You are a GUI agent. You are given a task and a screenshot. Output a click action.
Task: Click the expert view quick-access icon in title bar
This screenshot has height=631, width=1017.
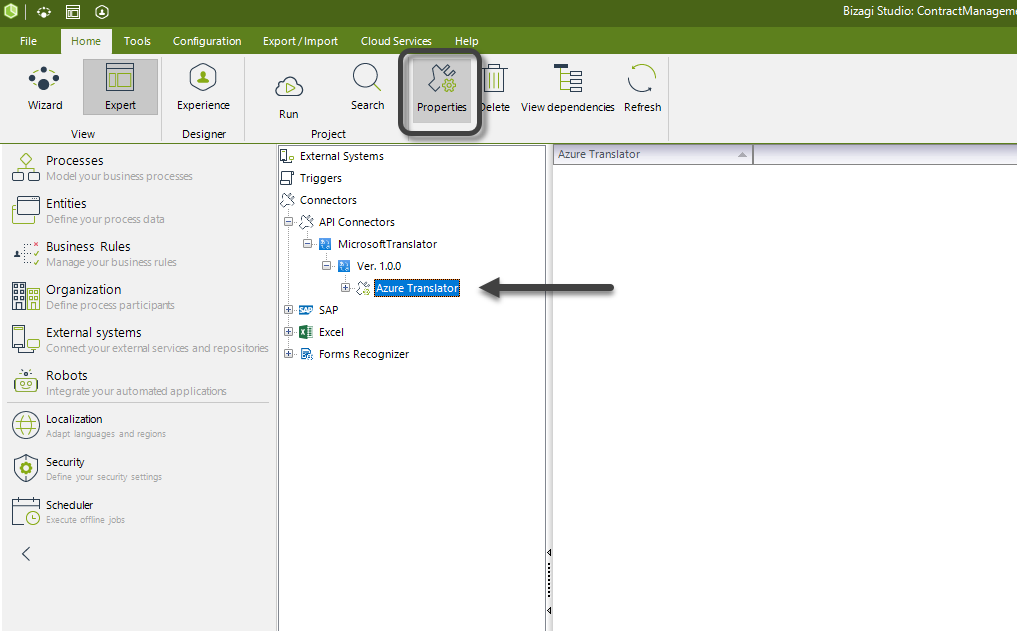(x=73, y=12)
